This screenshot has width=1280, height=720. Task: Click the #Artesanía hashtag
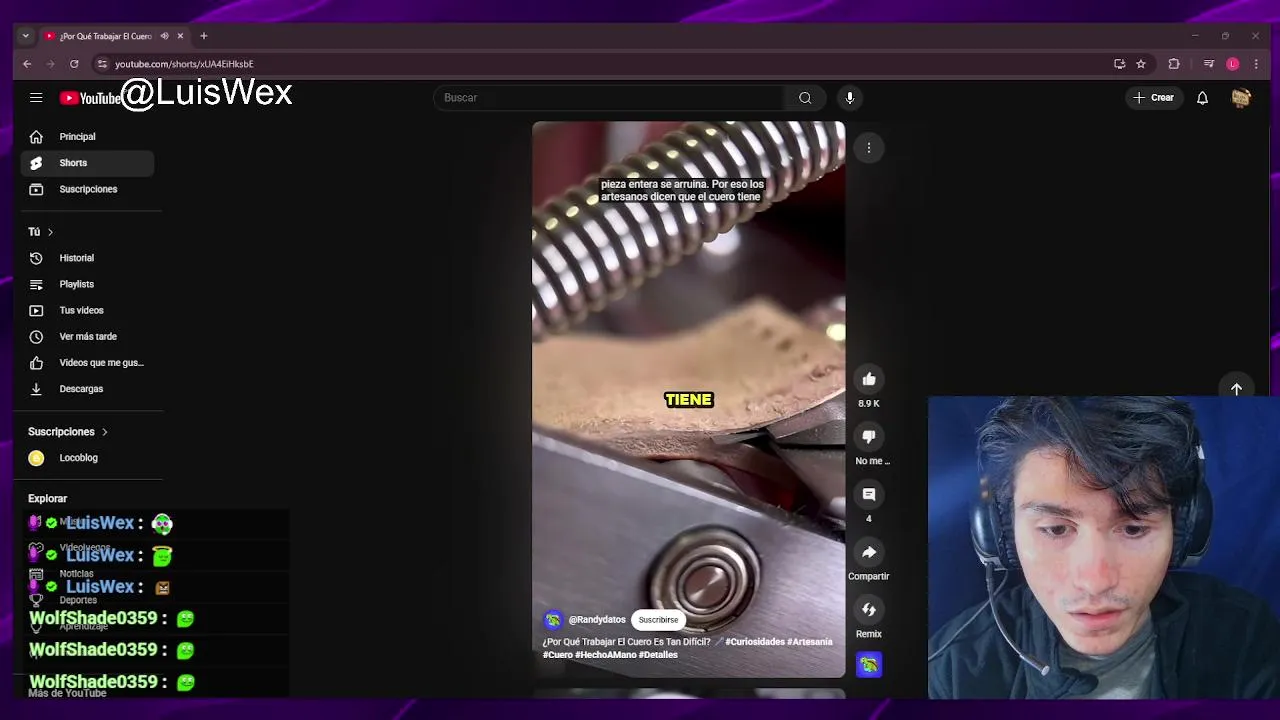(810, 642)
